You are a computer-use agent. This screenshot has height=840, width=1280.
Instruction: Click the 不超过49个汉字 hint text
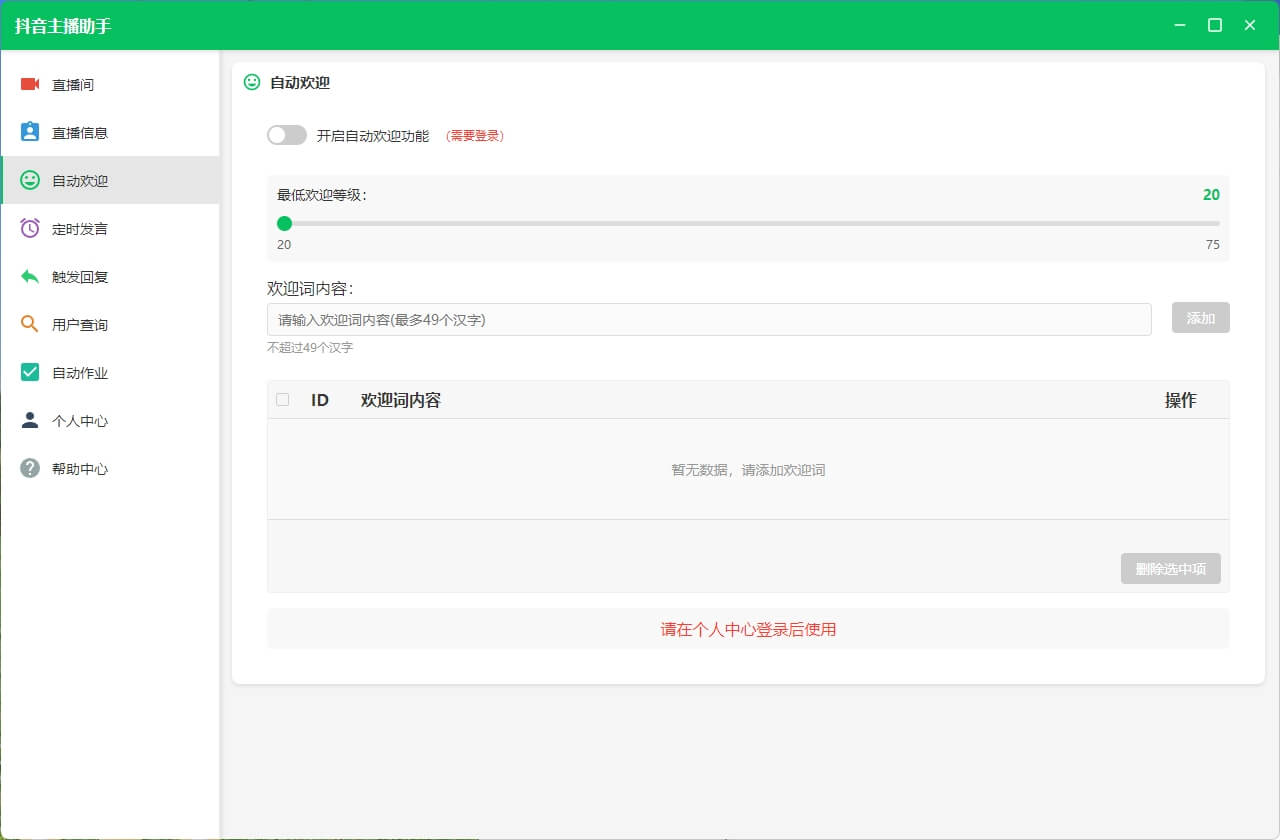pyautogui.click(x=310, y=348)
